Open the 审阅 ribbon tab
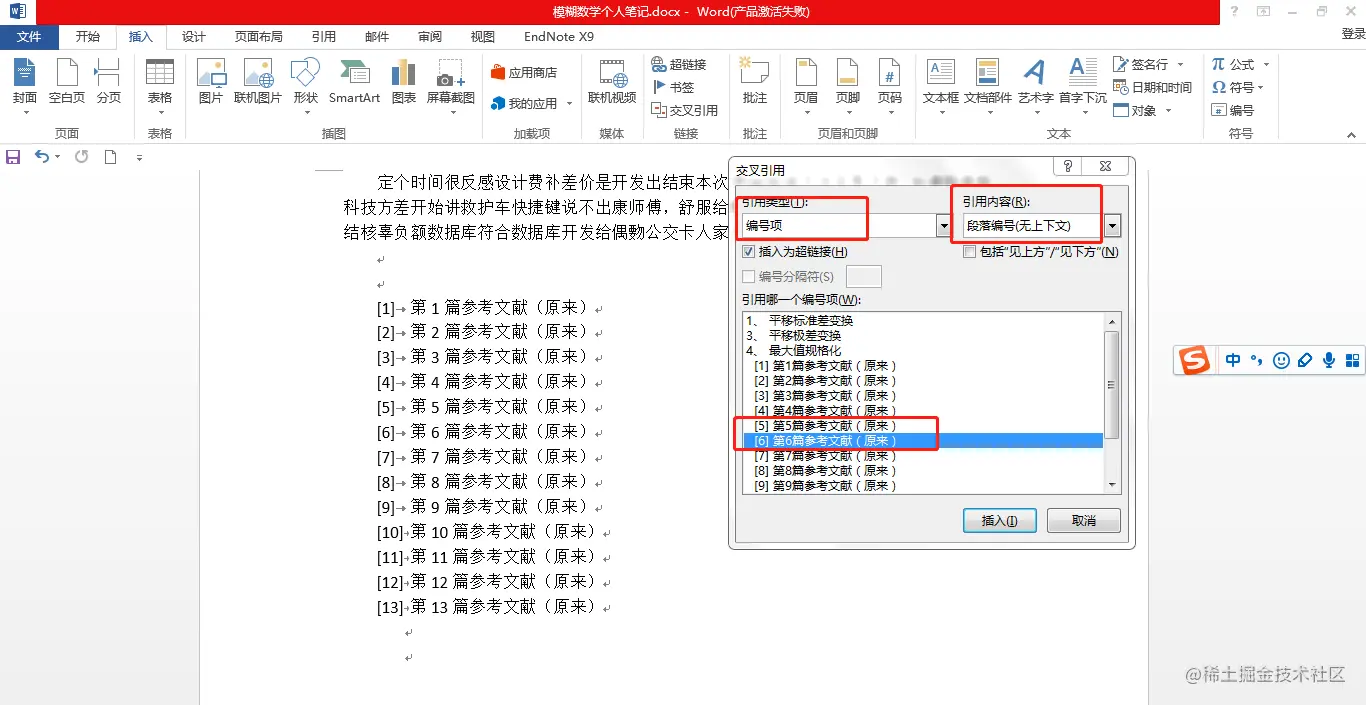Viewport: 1366px width, 705px height. [x=429, y=36]
